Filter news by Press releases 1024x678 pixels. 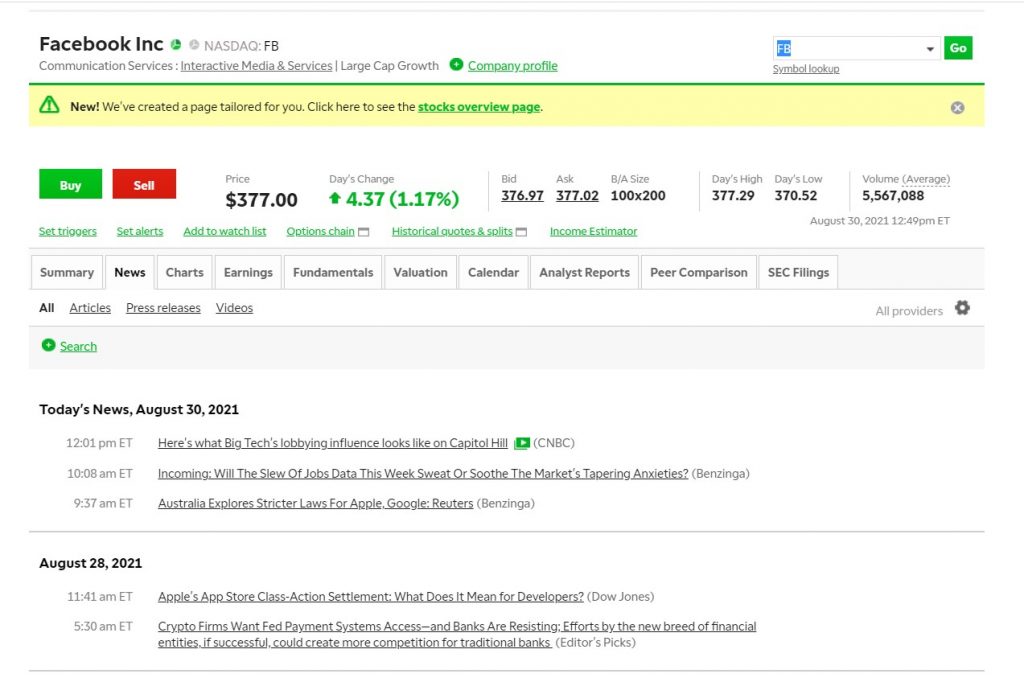pos(163,308)
